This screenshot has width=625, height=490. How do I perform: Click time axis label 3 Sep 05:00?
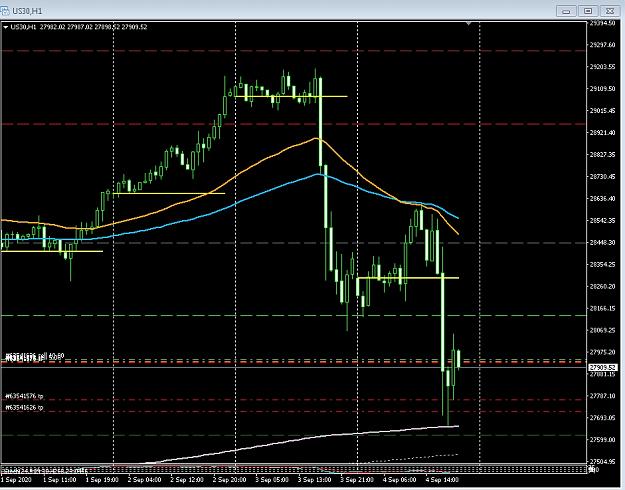click(272, 480)
